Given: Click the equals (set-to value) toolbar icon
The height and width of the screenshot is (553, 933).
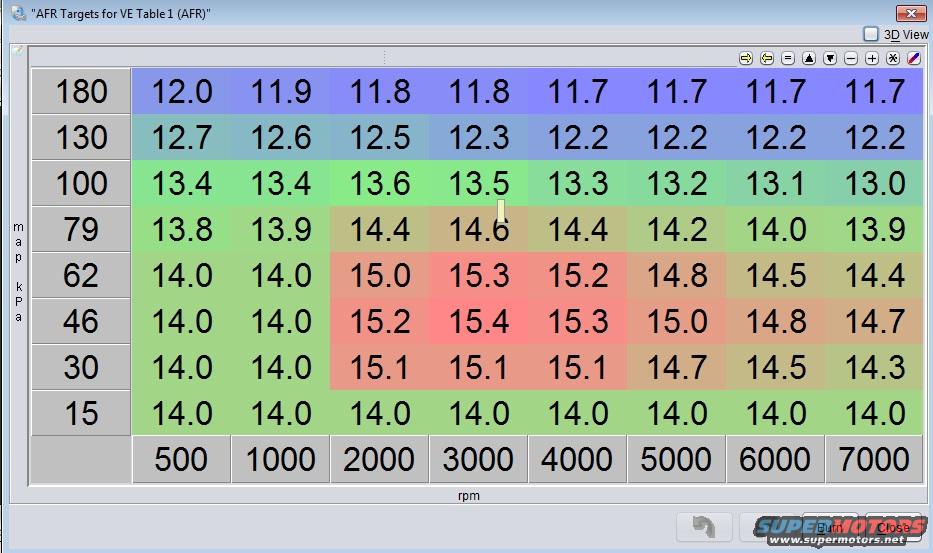Looking at the screenshot, I should click(788, 58).
